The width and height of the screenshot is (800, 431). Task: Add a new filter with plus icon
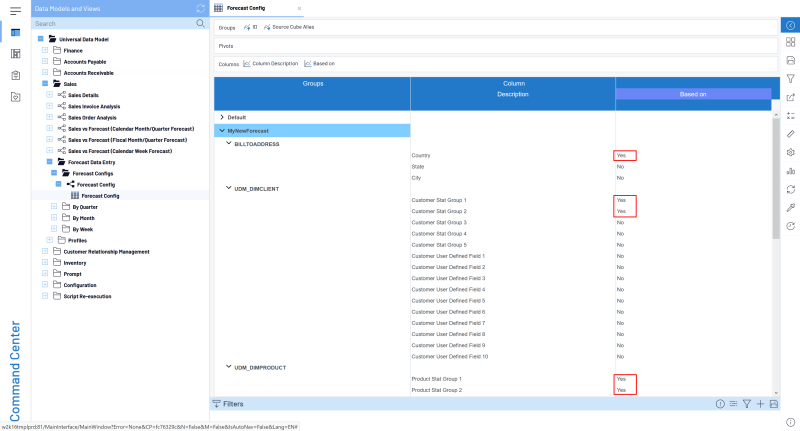point(760,404)
